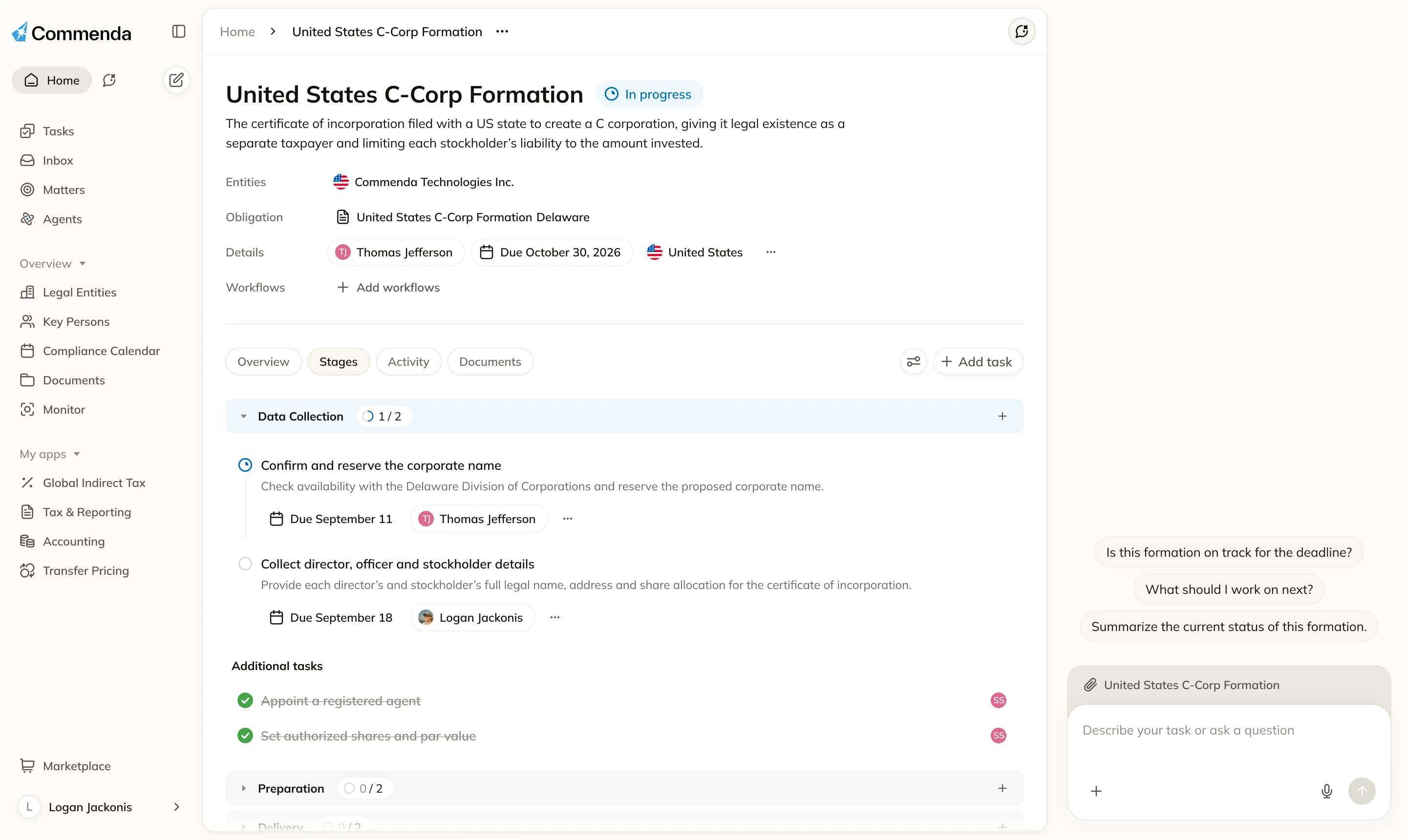Open the chat refresh icon beside Home
The width and height of the screenshot is (1407, 840).
pos(109,81)
